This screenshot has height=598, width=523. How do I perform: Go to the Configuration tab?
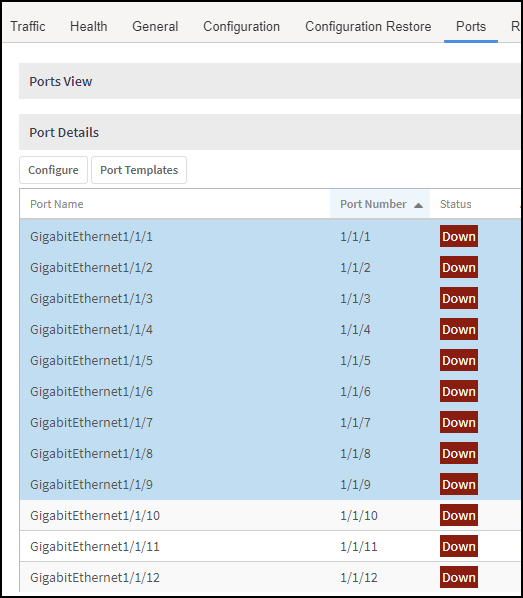(x=241, y=27)
